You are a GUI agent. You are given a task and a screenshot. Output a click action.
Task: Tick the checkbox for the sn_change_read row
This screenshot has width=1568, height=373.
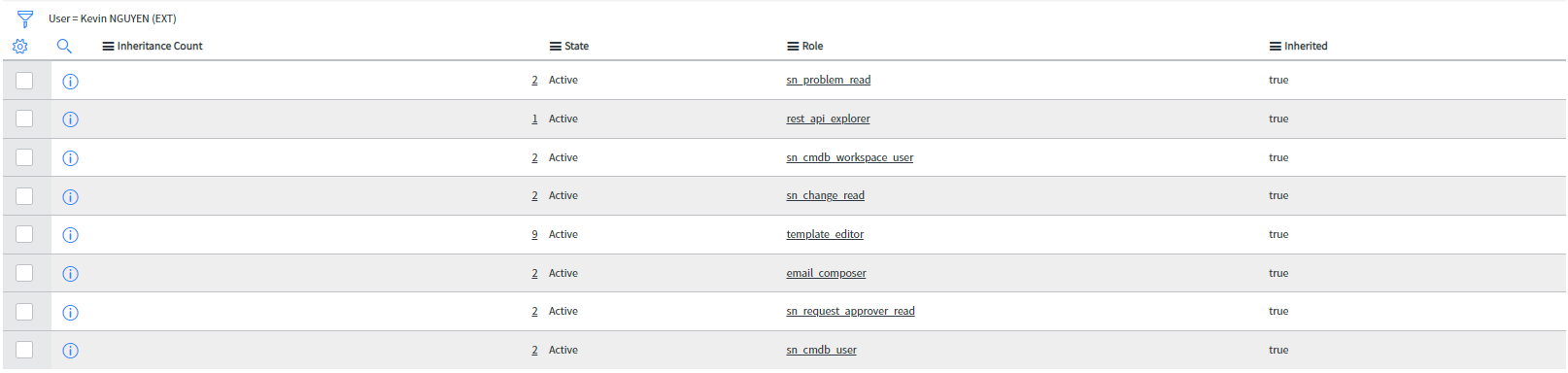(24, 195)
